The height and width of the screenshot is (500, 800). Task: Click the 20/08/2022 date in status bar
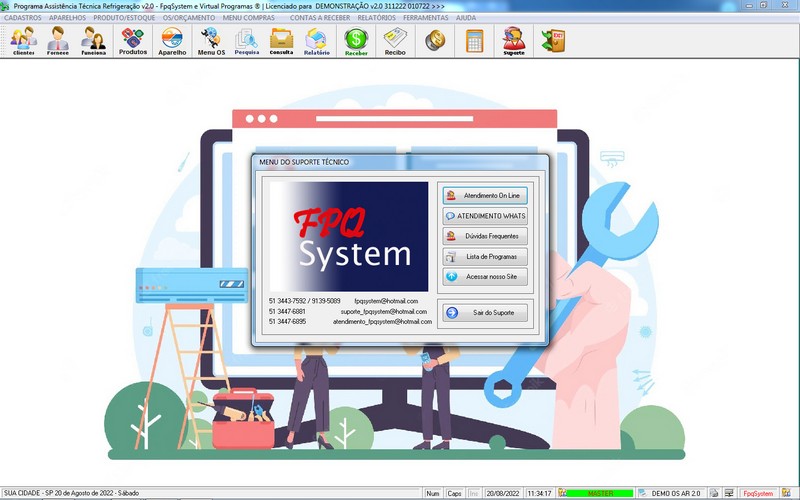[503, 493]
